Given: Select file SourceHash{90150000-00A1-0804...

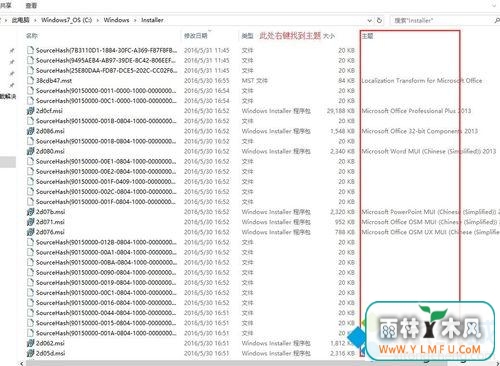Looking at the screenshot, I should tap(106, 252).
